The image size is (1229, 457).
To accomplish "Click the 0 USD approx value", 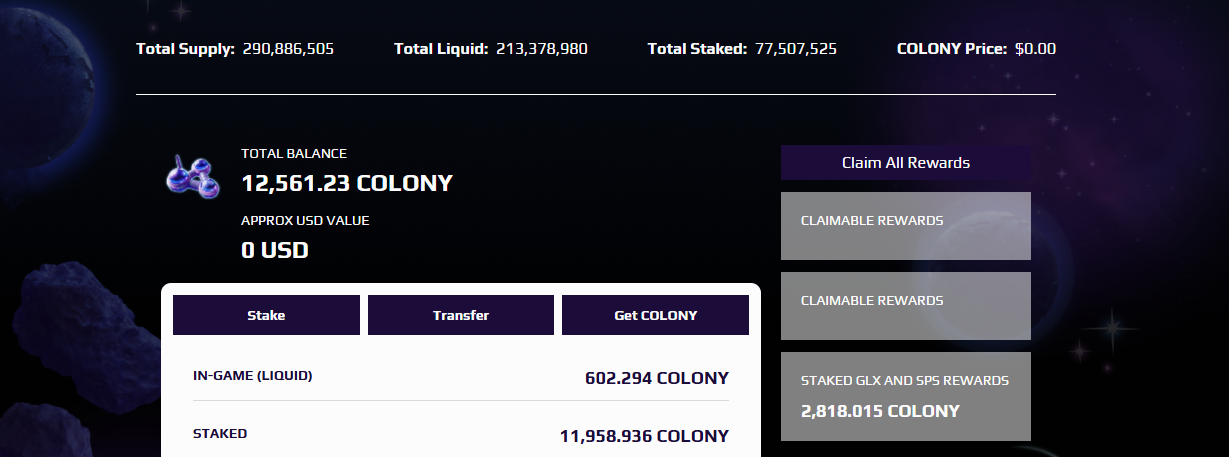I will pyautogui.click(x=275, y=250).
